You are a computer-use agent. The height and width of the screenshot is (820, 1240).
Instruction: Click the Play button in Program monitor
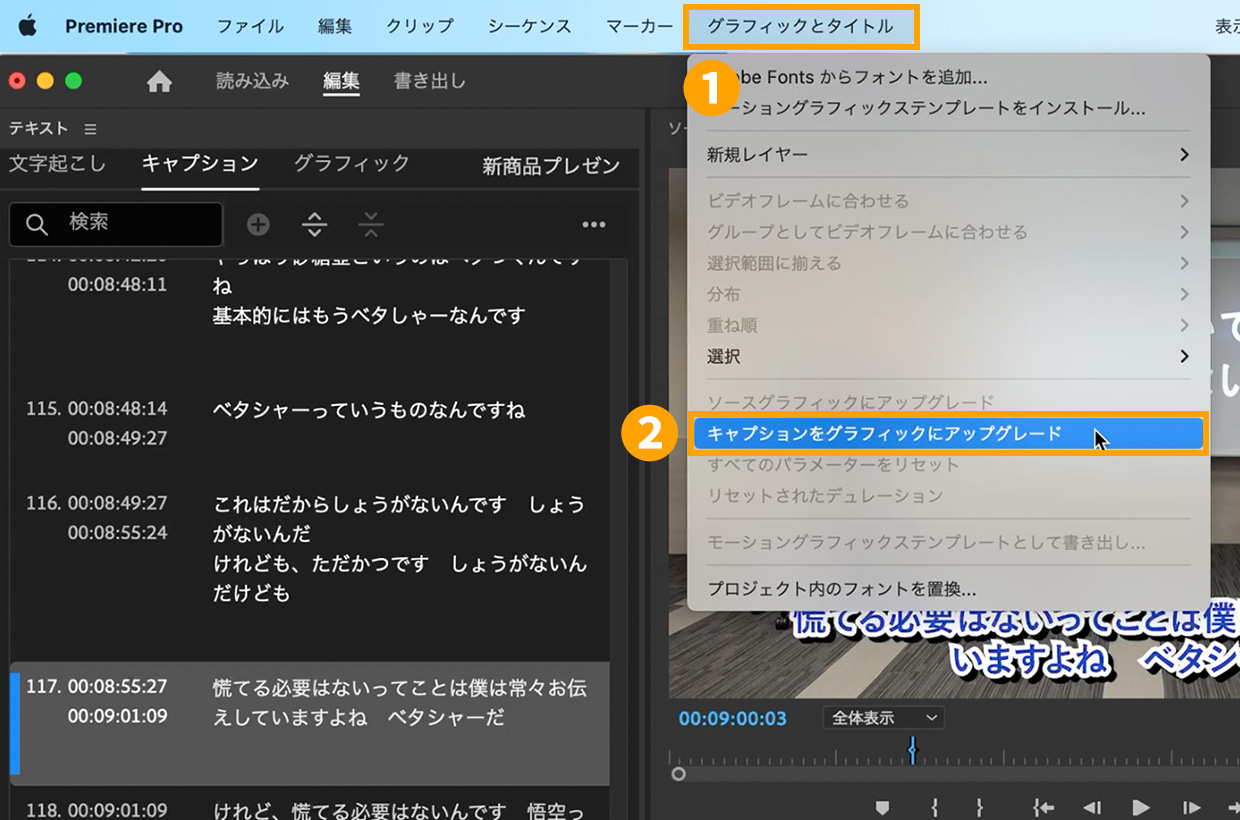click(x=1141, y=807)
